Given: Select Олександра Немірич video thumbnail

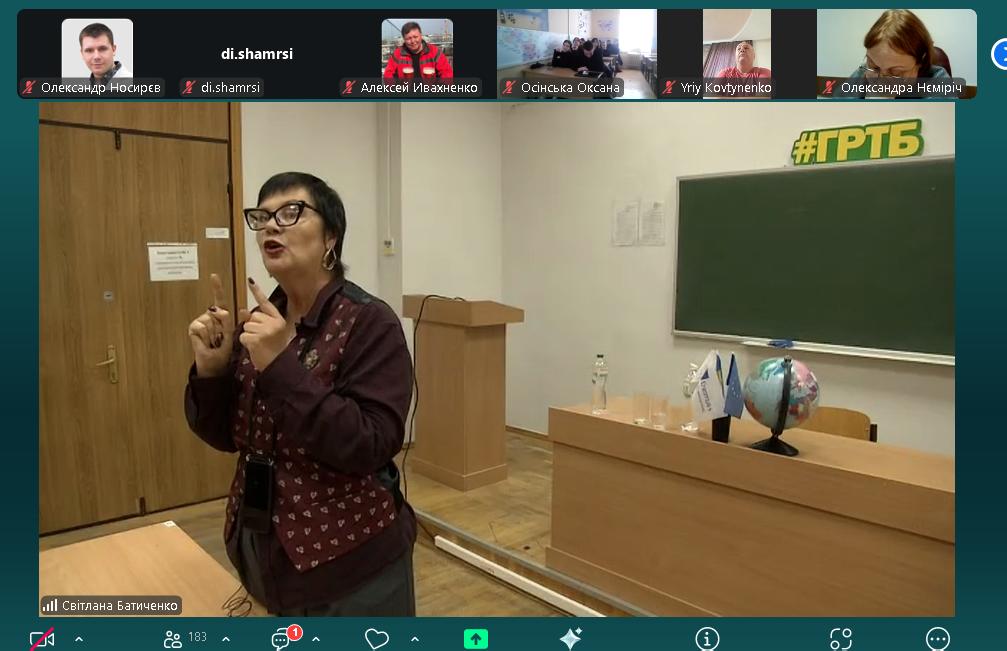Looking at the screenshot, I should coord(897,53).
